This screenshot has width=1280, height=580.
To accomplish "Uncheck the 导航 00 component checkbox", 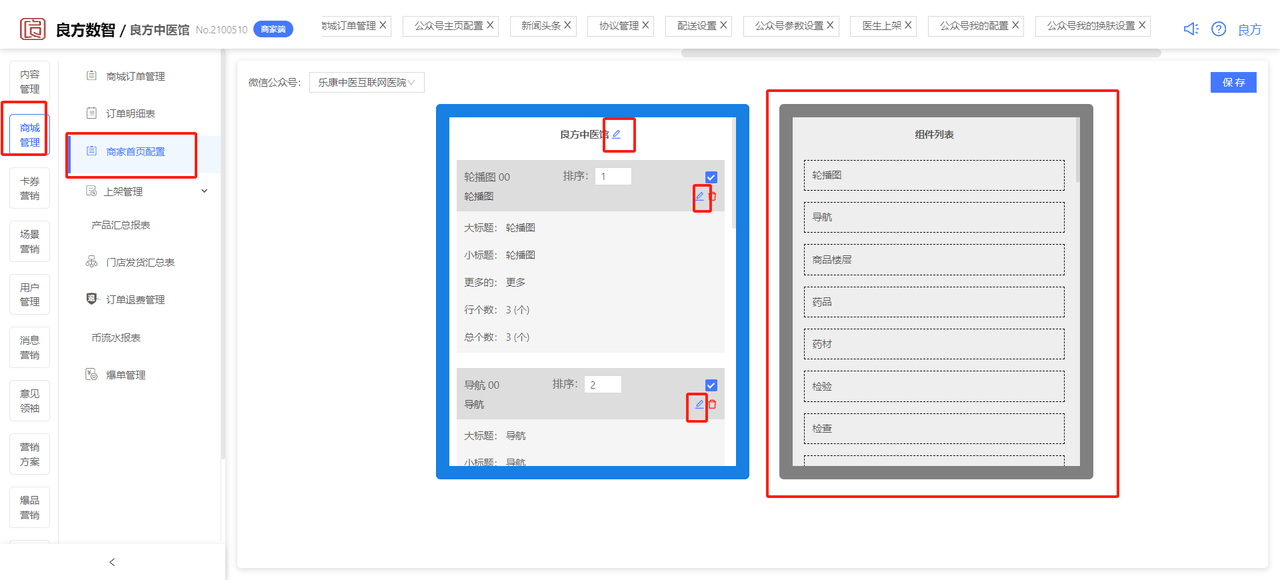I will [x=711, y=385].
